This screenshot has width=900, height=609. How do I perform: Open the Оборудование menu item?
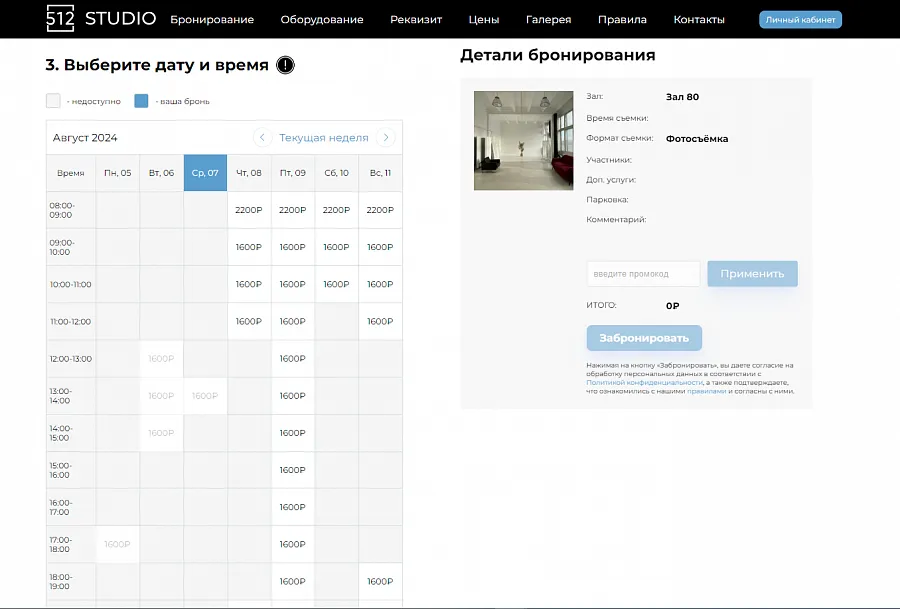(x=322, y=20)
